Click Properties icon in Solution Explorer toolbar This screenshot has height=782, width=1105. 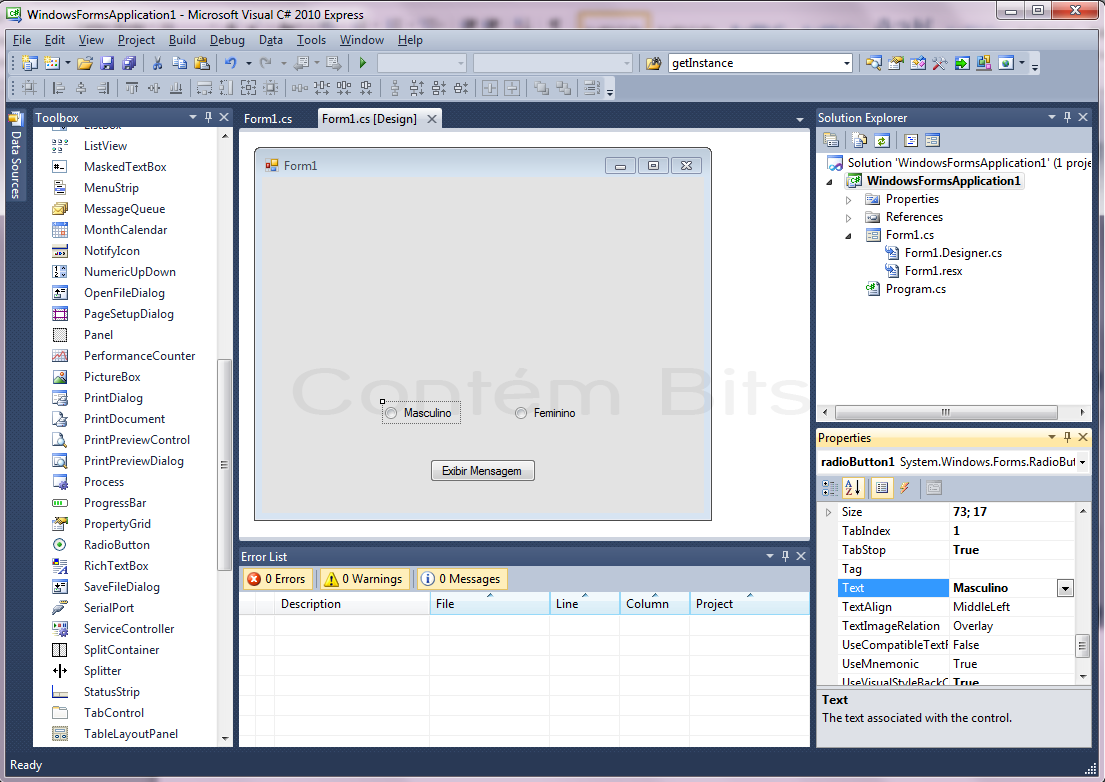pos(831,140)
